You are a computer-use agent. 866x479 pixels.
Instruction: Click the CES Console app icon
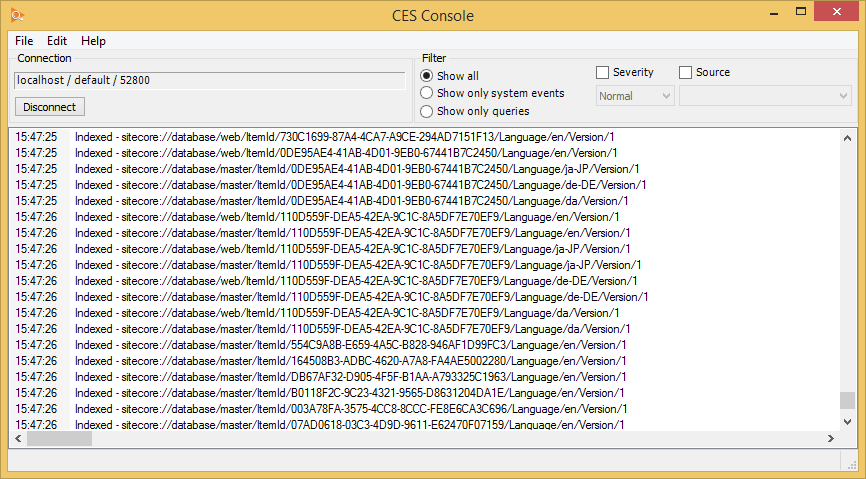pos(17,15)
